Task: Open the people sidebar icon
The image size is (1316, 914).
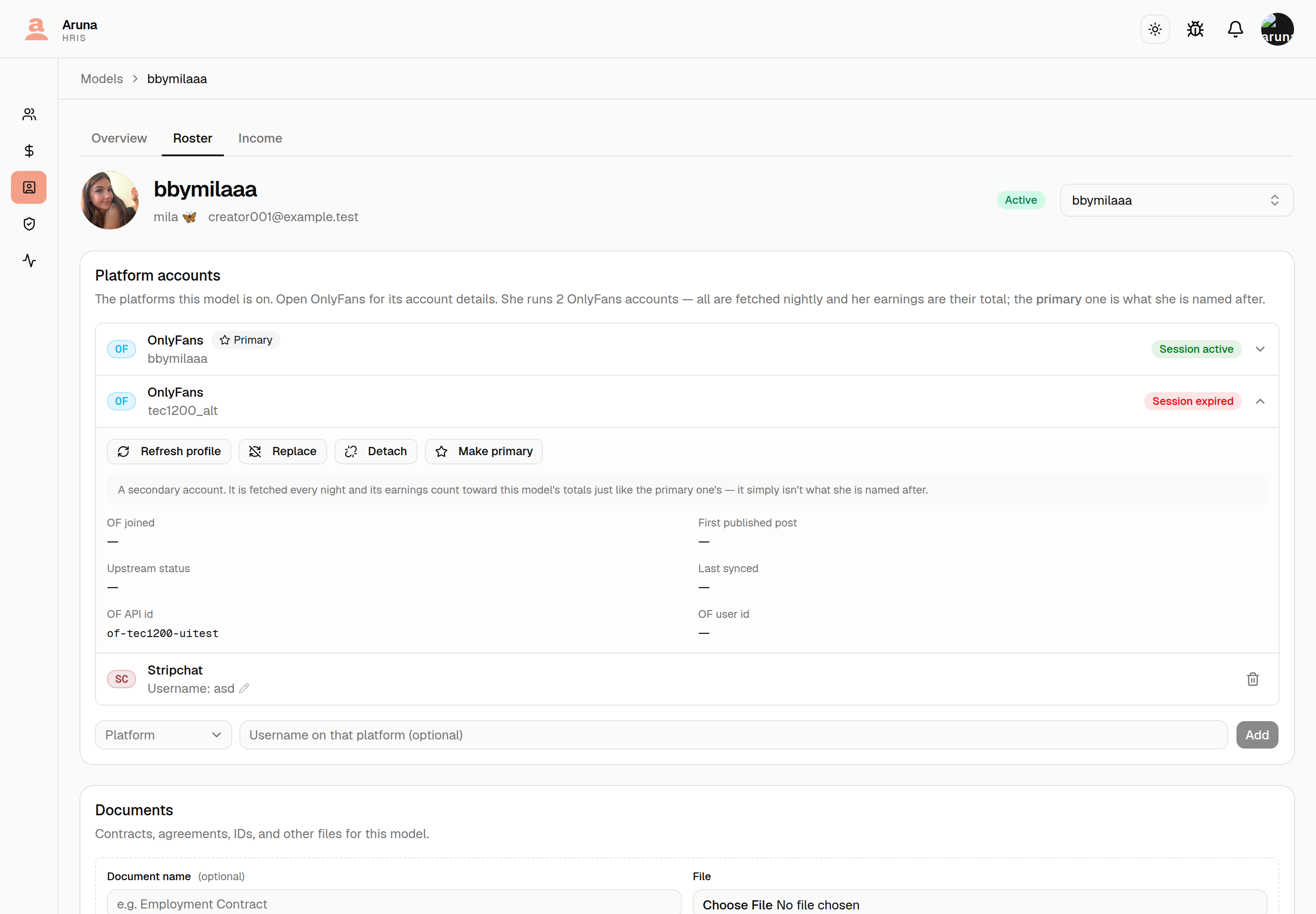Action: [x=29, y=115]
